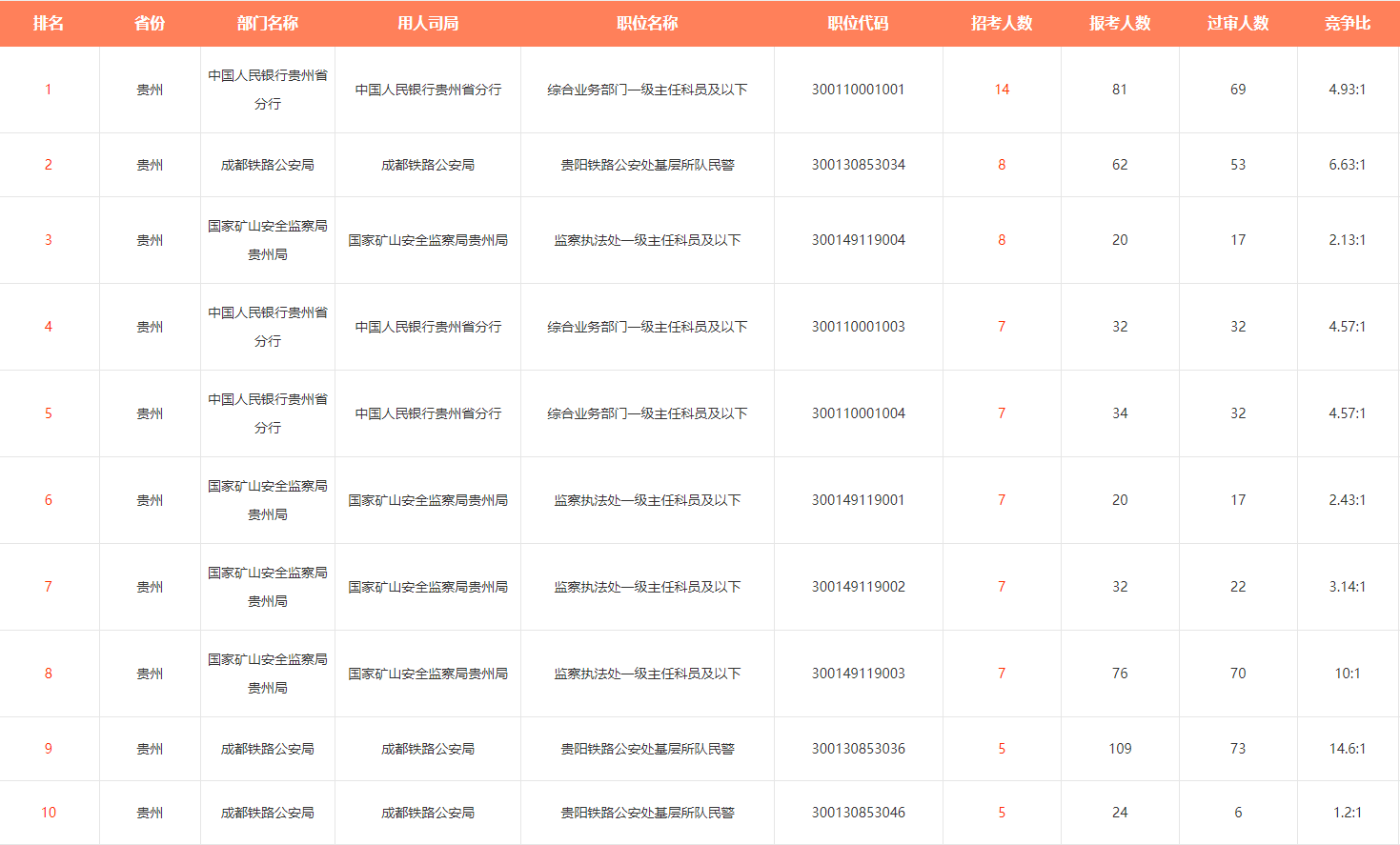Click the 职位名称 column header
1400x845 pixels.
647,23
